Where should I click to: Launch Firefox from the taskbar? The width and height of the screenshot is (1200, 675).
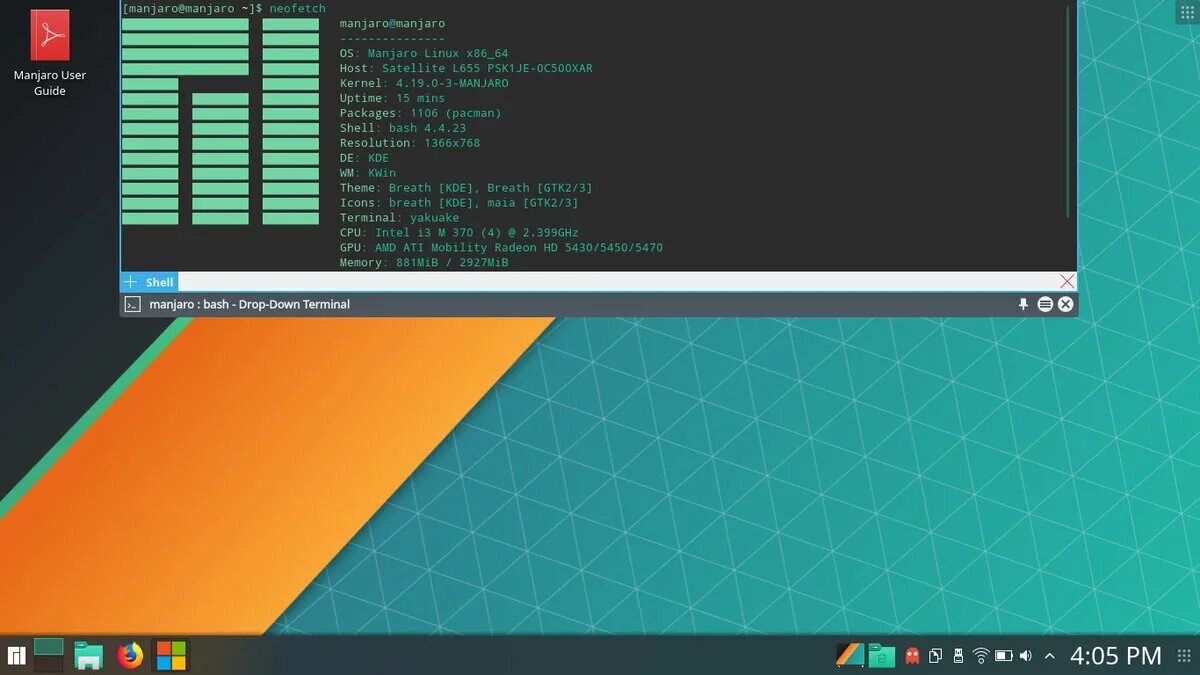pyautogui.click(x=130, y=656)
